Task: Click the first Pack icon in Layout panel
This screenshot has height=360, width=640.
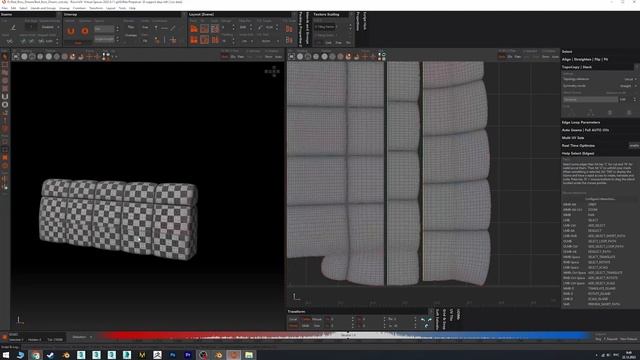Action: (x=194, y=29)
